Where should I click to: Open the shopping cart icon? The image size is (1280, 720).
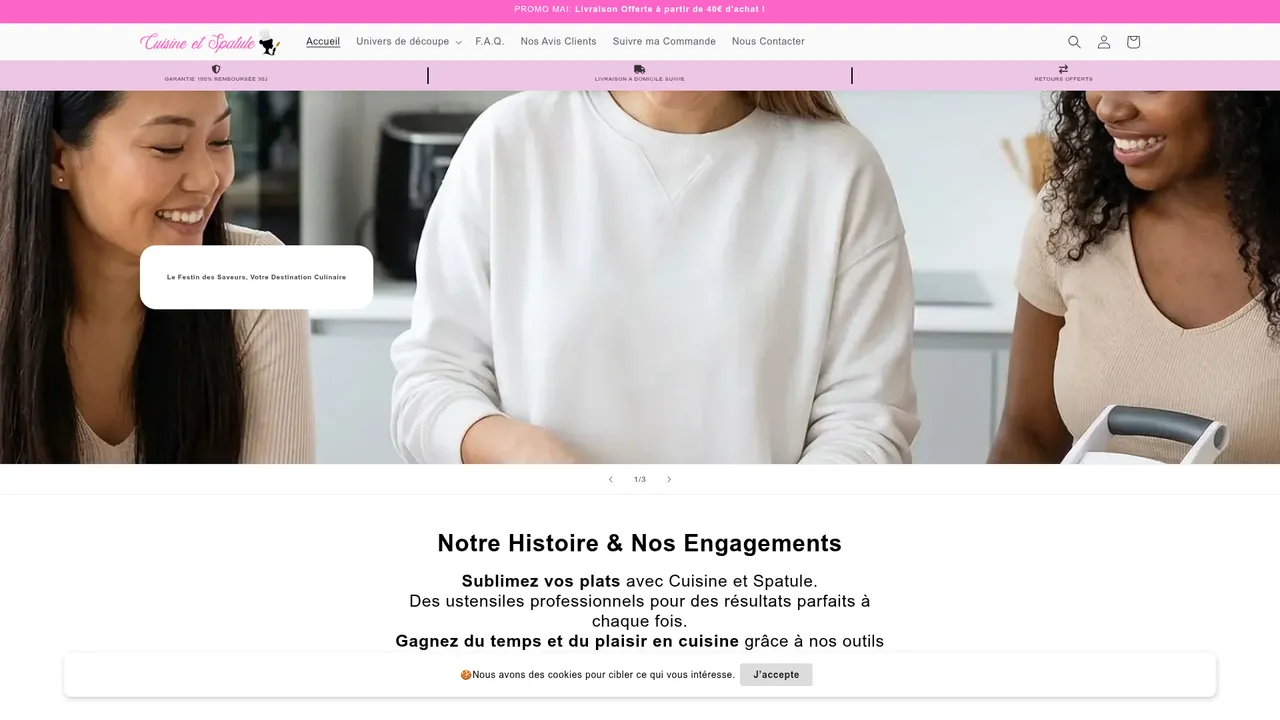(x=1133, y=42)
